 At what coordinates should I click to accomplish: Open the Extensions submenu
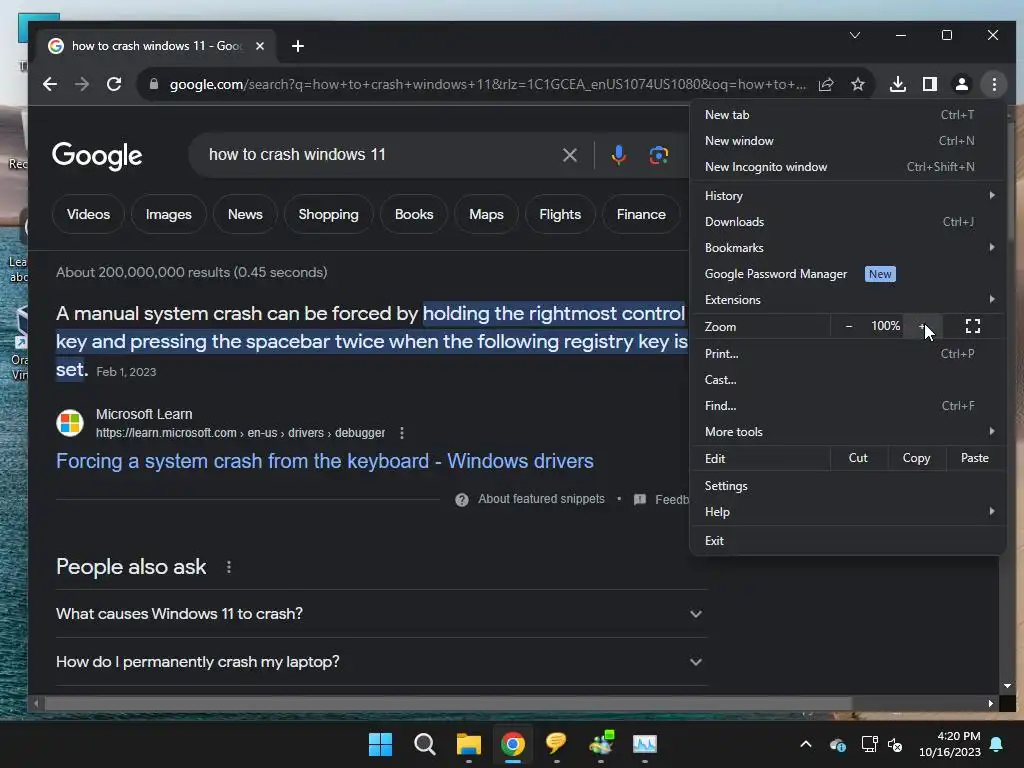[848, 300]
